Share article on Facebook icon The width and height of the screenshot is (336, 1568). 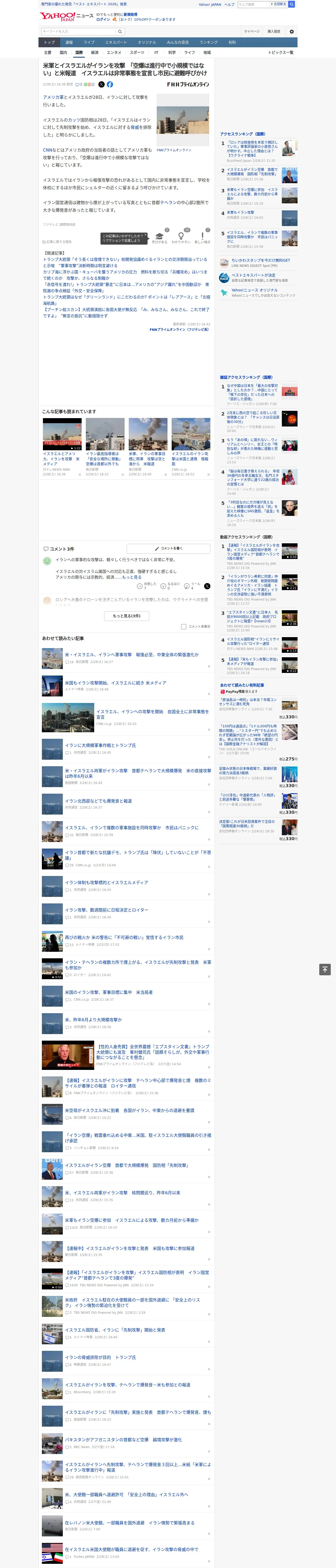pos(110,85)
